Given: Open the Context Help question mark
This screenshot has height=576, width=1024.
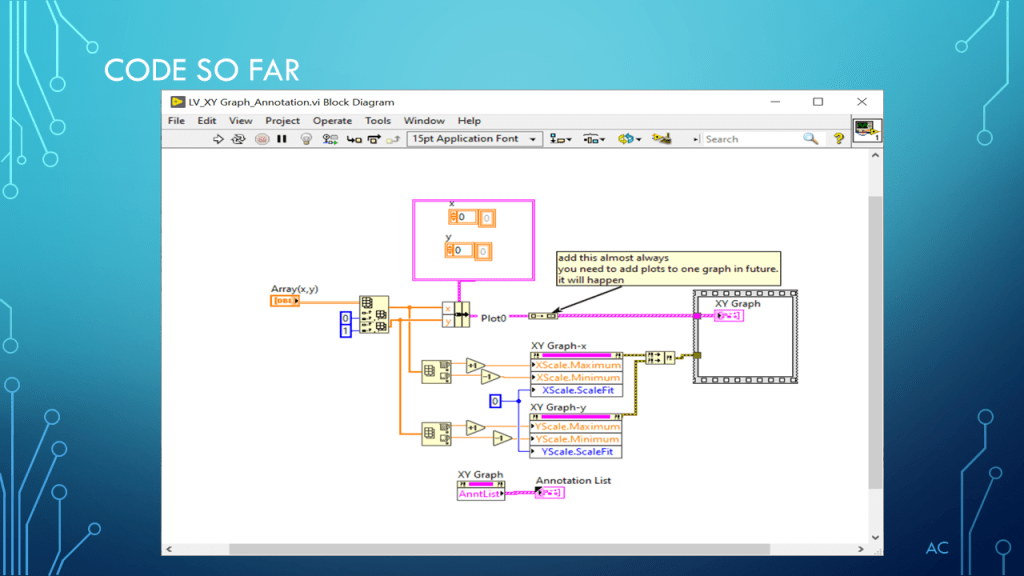Looking at the screenshot, I should pos(838,140).
